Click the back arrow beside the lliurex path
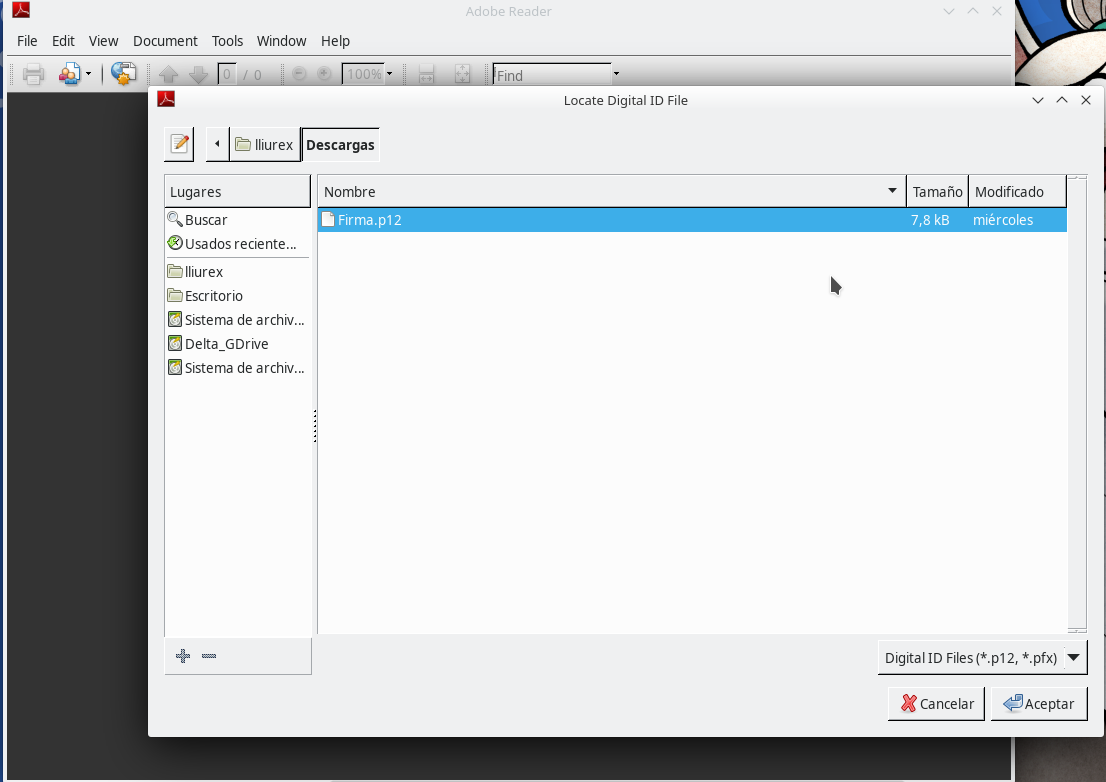Image resolution: width=1106 pixels, height=782 pixels. click(x=217, y=144)
